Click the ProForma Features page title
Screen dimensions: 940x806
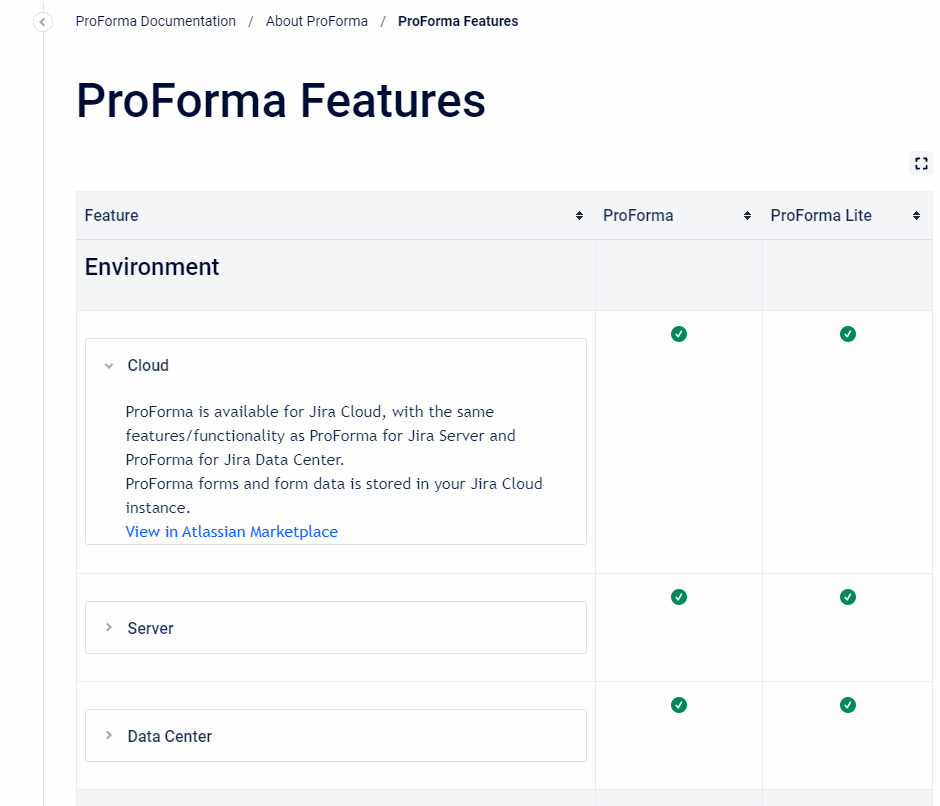tap(281, 100)
